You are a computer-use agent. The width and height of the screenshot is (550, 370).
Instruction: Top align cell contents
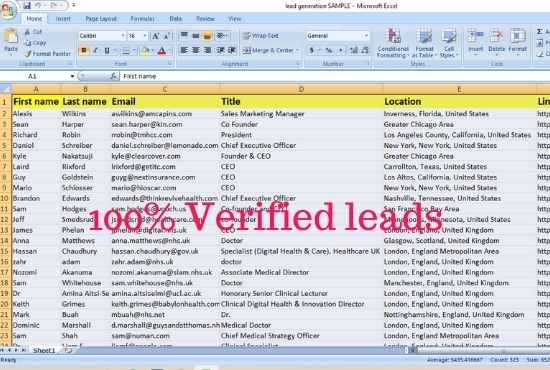[184, 35]
